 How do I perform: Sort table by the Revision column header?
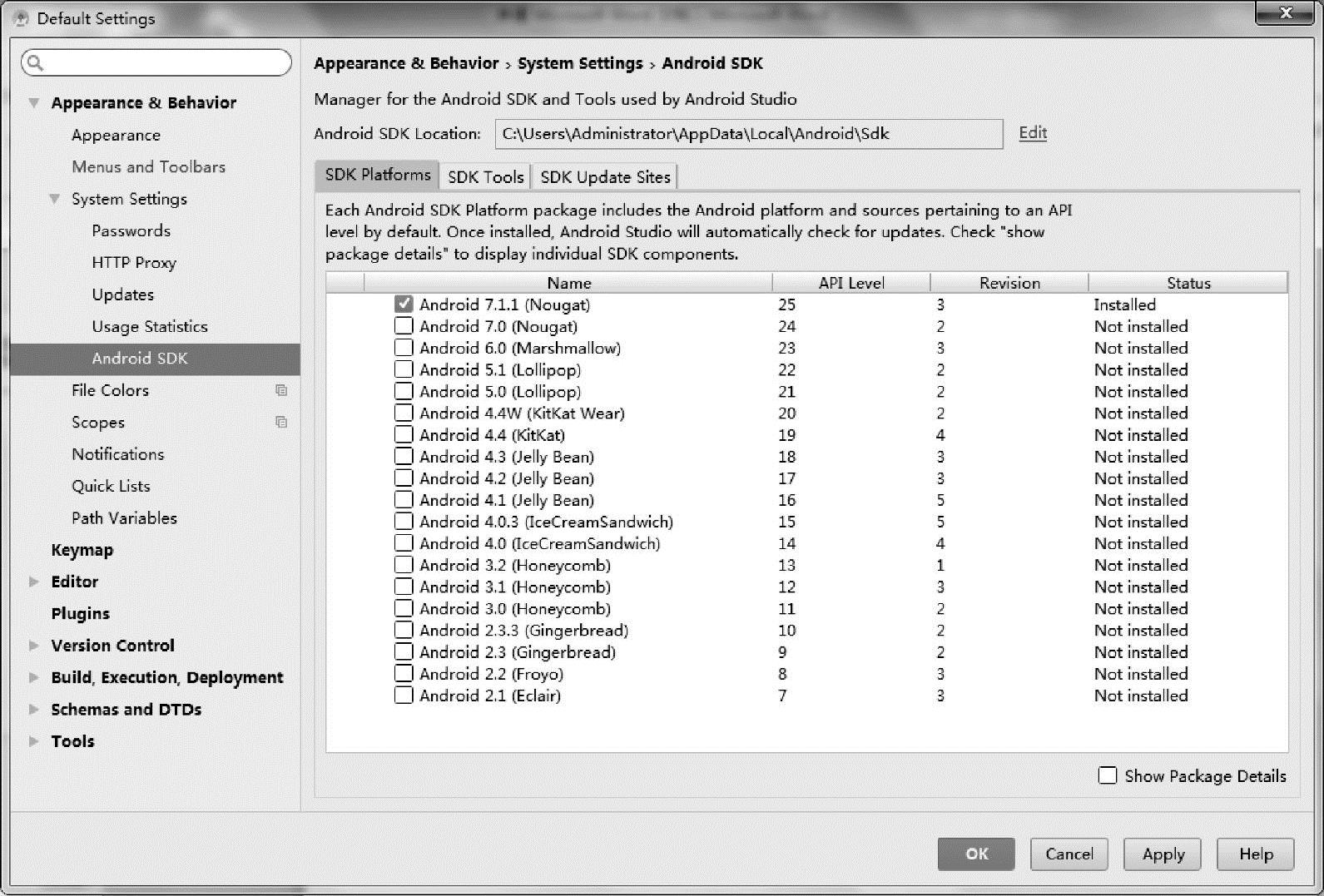(x=1009, y=283)
